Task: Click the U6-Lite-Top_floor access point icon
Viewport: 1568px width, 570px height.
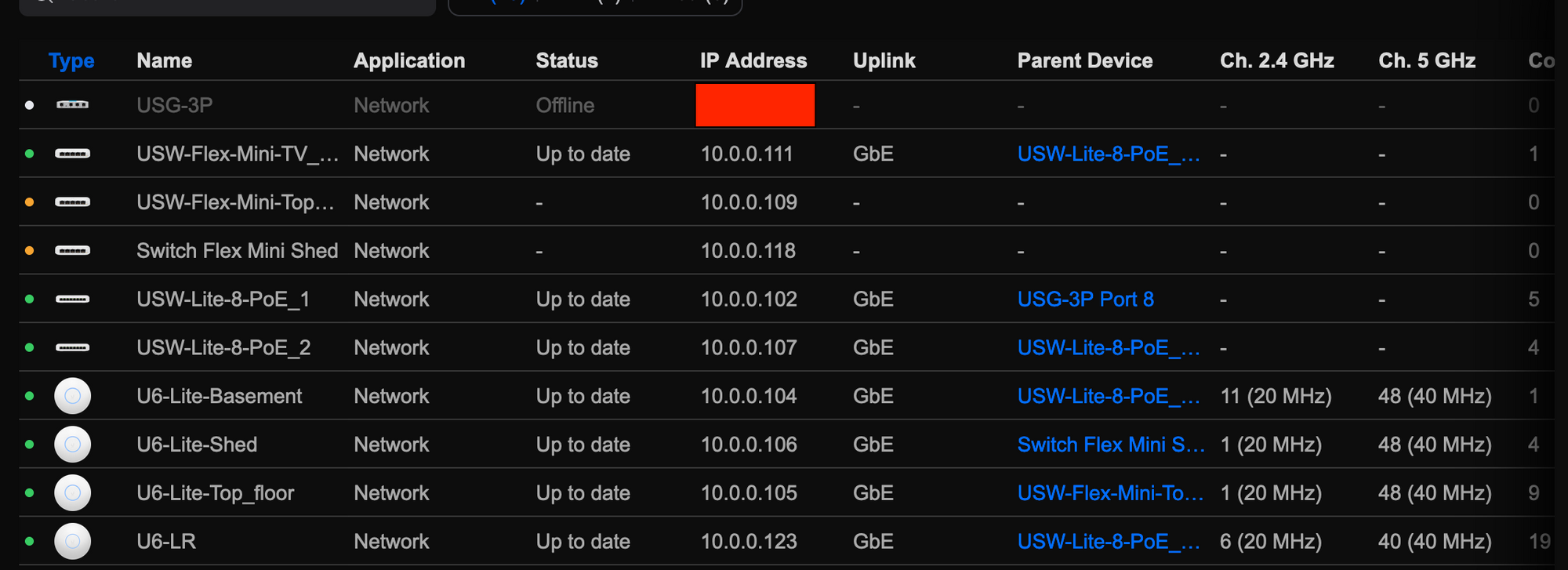Action: [72, 493]
